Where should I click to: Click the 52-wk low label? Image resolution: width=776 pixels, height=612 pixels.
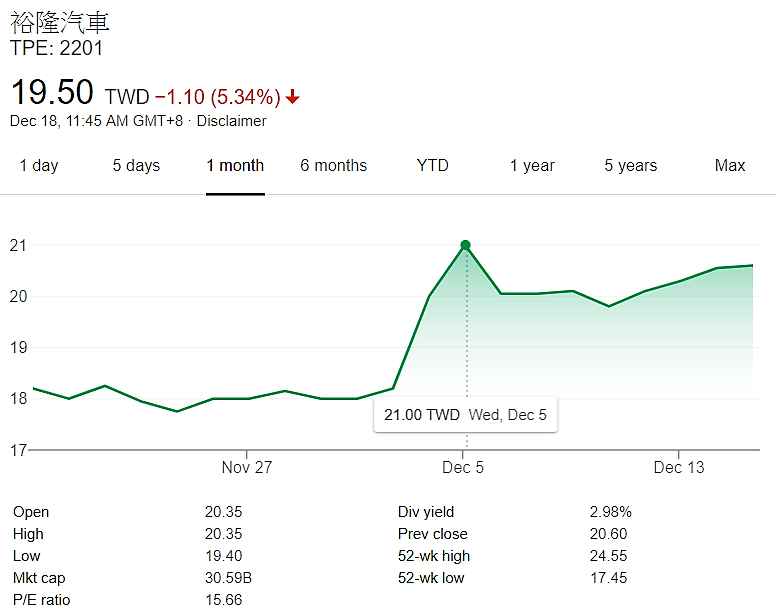click(431, 577)
